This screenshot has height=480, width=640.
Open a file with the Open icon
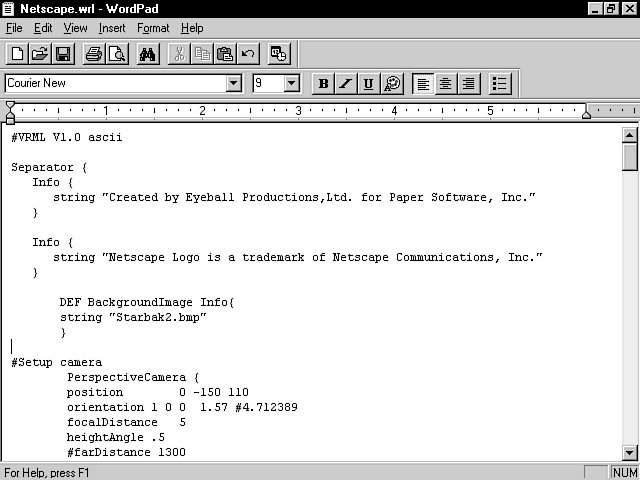[40, 54]
